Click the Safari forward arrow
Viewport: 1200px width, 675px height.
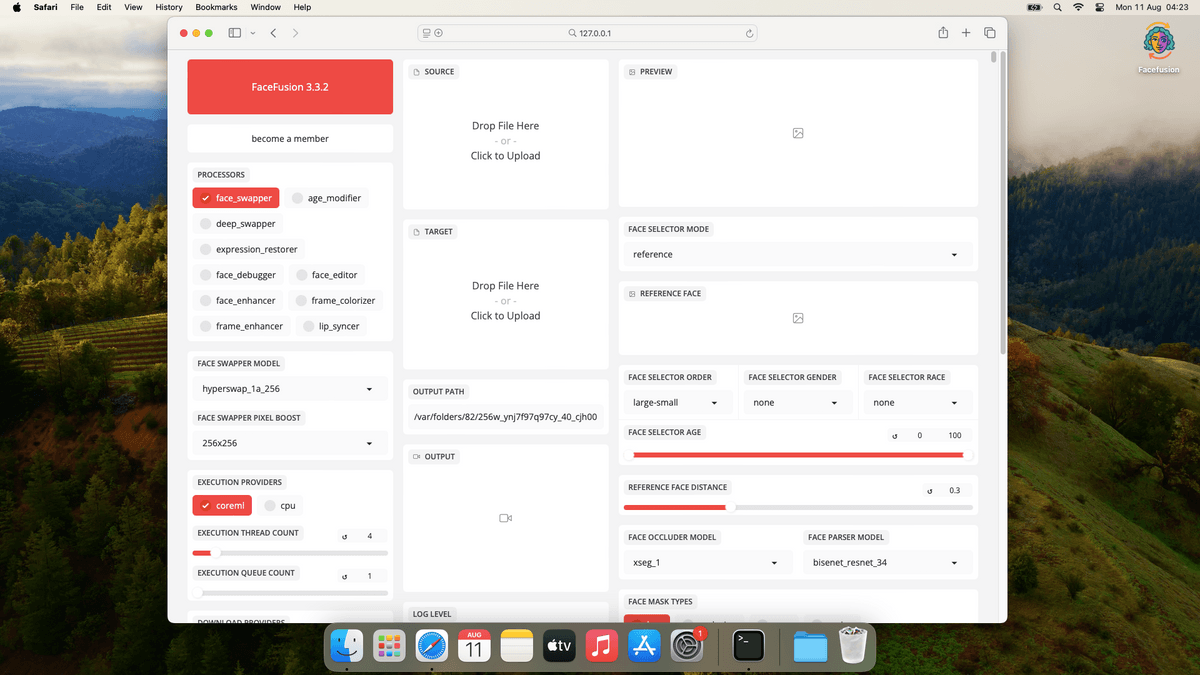[x=295, y=33]
